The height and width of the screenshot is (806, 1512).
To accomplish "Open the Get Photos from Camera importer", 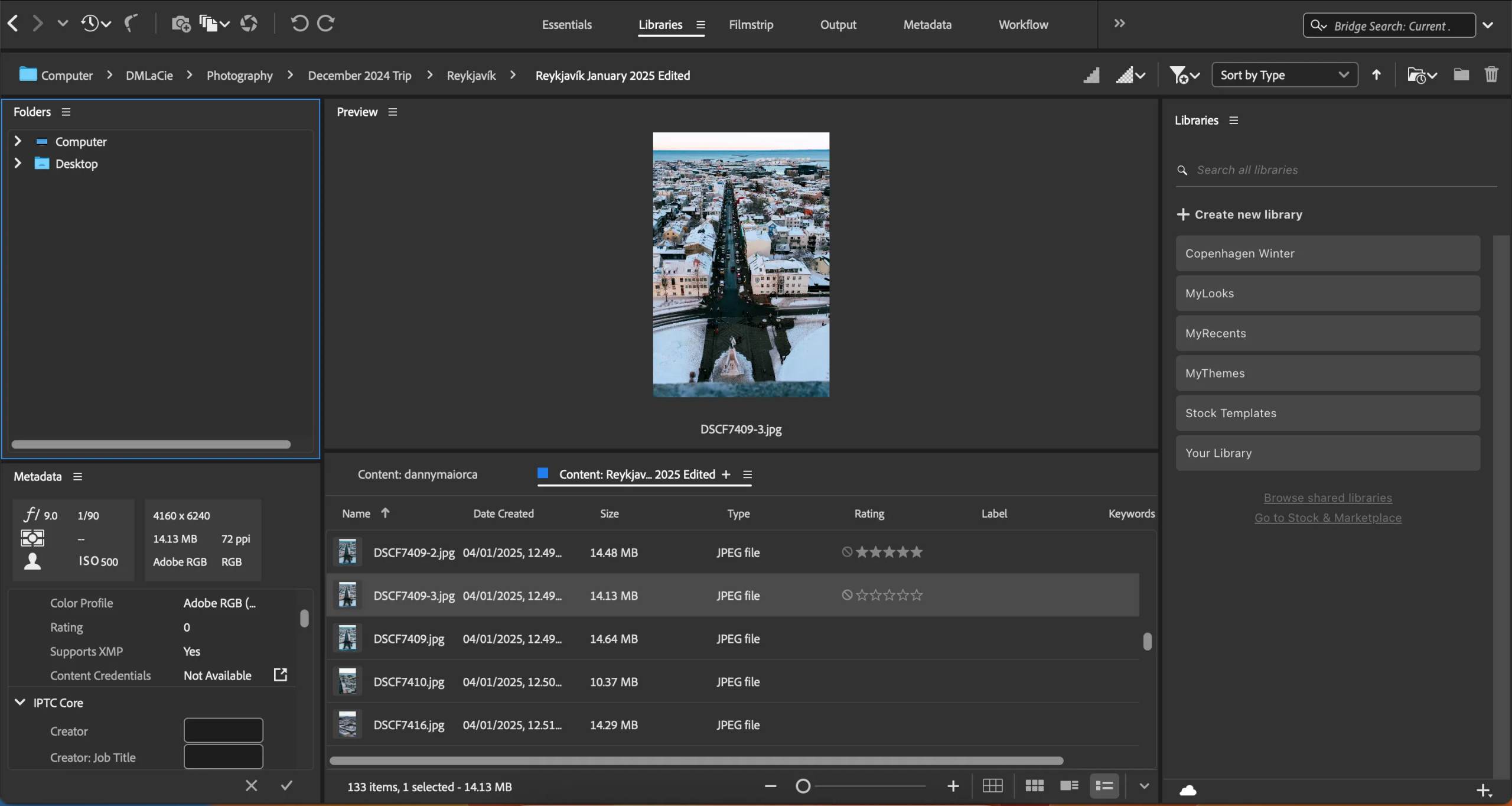I will click(x=180, y=23).
